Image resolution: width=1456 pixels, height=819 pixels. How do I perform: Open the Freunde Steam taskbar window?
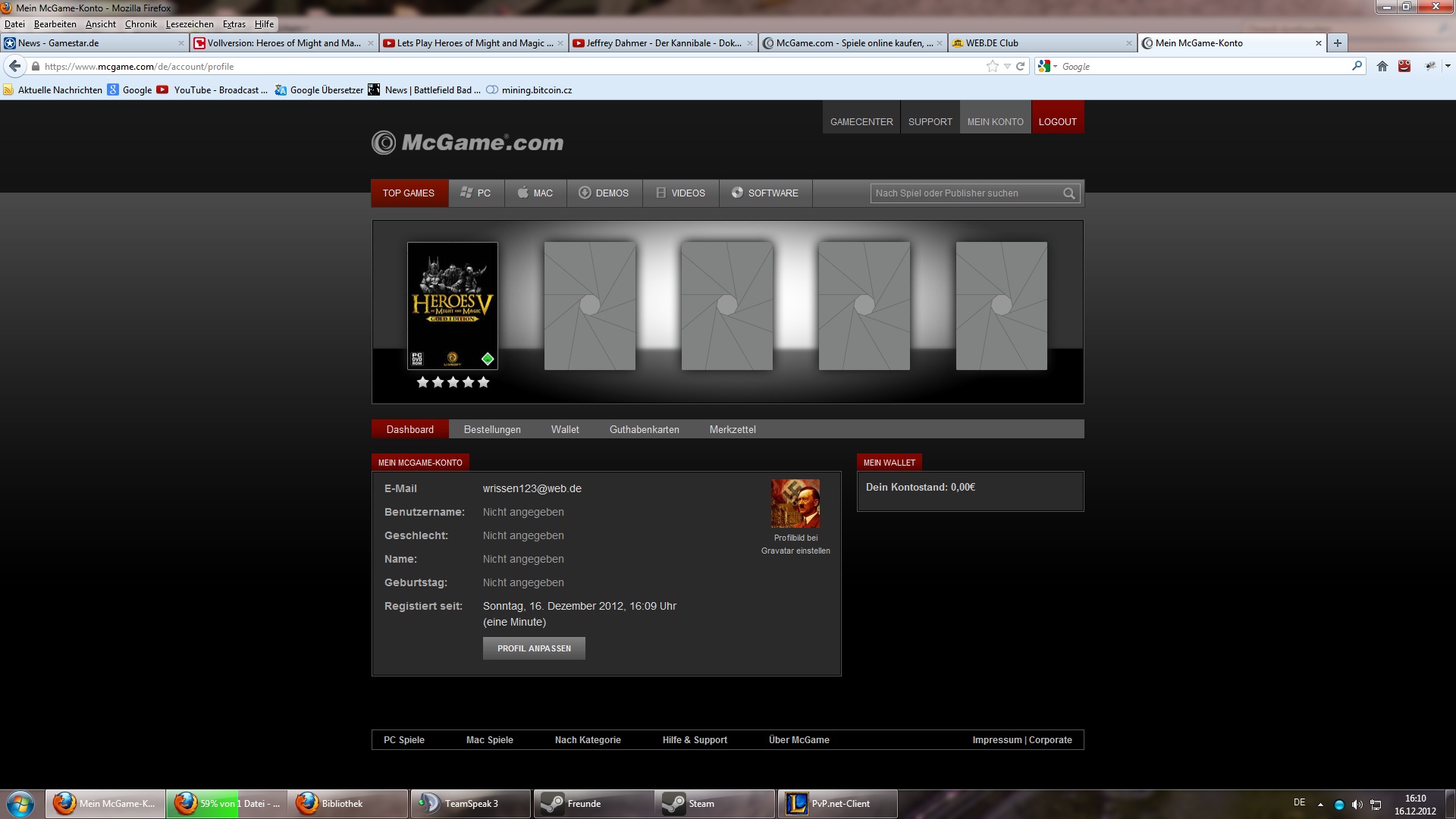click(x=594, y=804)
